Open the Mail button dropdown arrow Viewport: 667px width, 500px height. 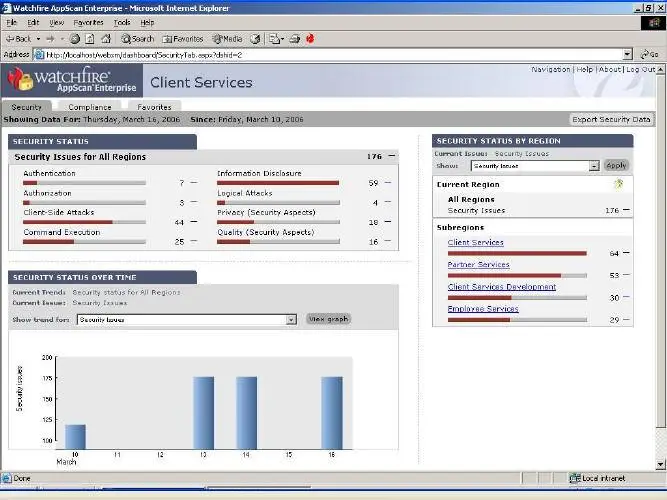click(282, 39)
